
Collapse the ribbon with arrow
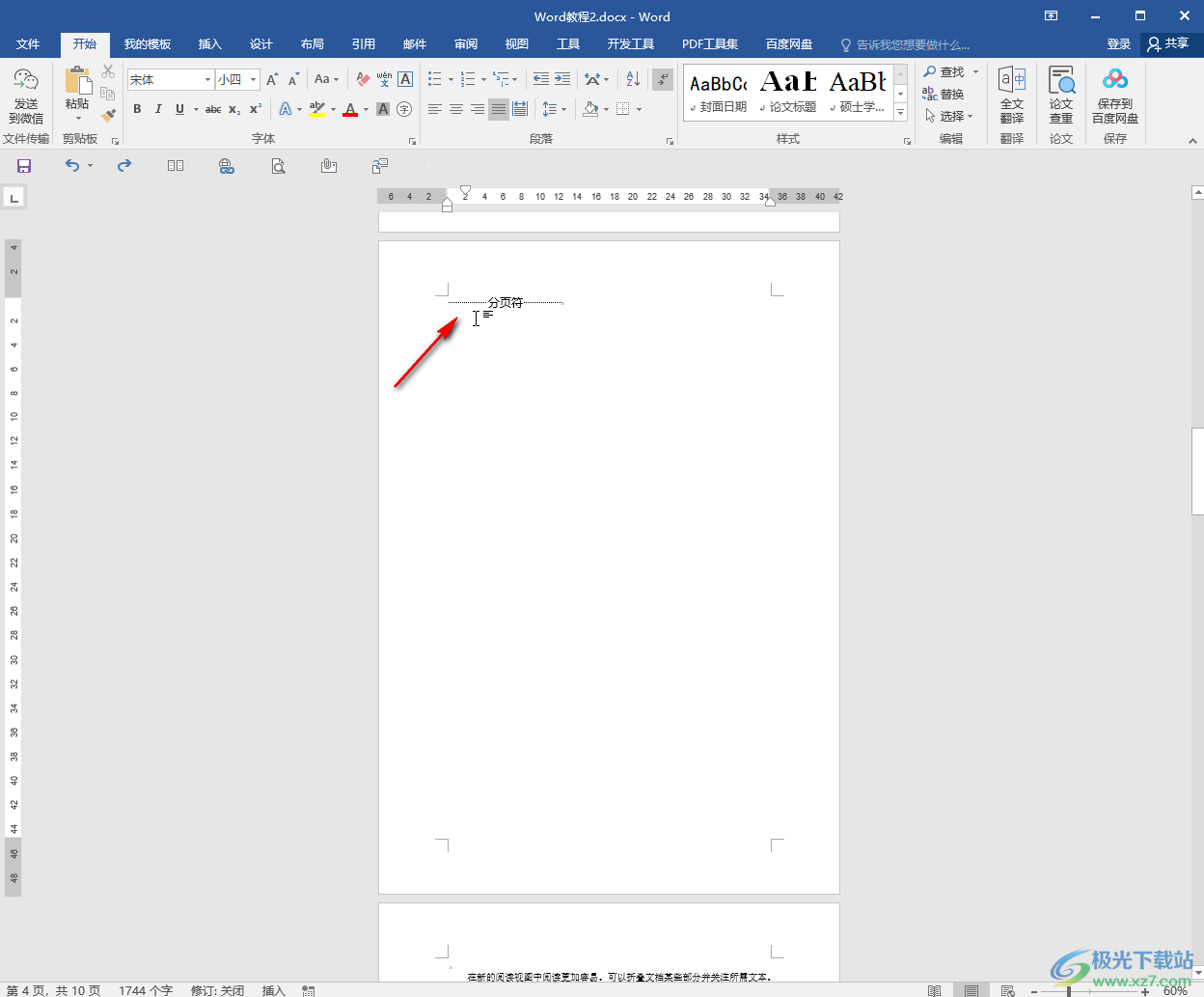(x=1192, y=141)
